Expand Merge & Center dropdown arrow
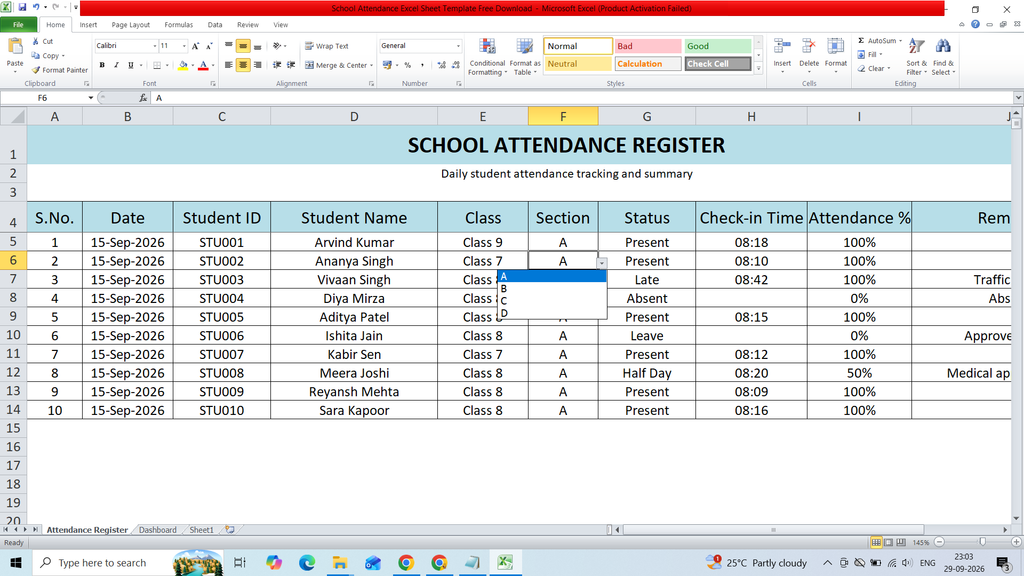Image resolution: width=1024 pixels, height=576 pixels. 372,65
